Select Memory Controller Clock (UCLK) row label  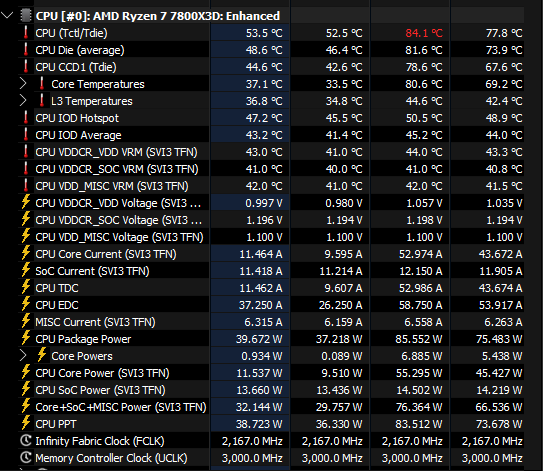click(x=111, y=458)
